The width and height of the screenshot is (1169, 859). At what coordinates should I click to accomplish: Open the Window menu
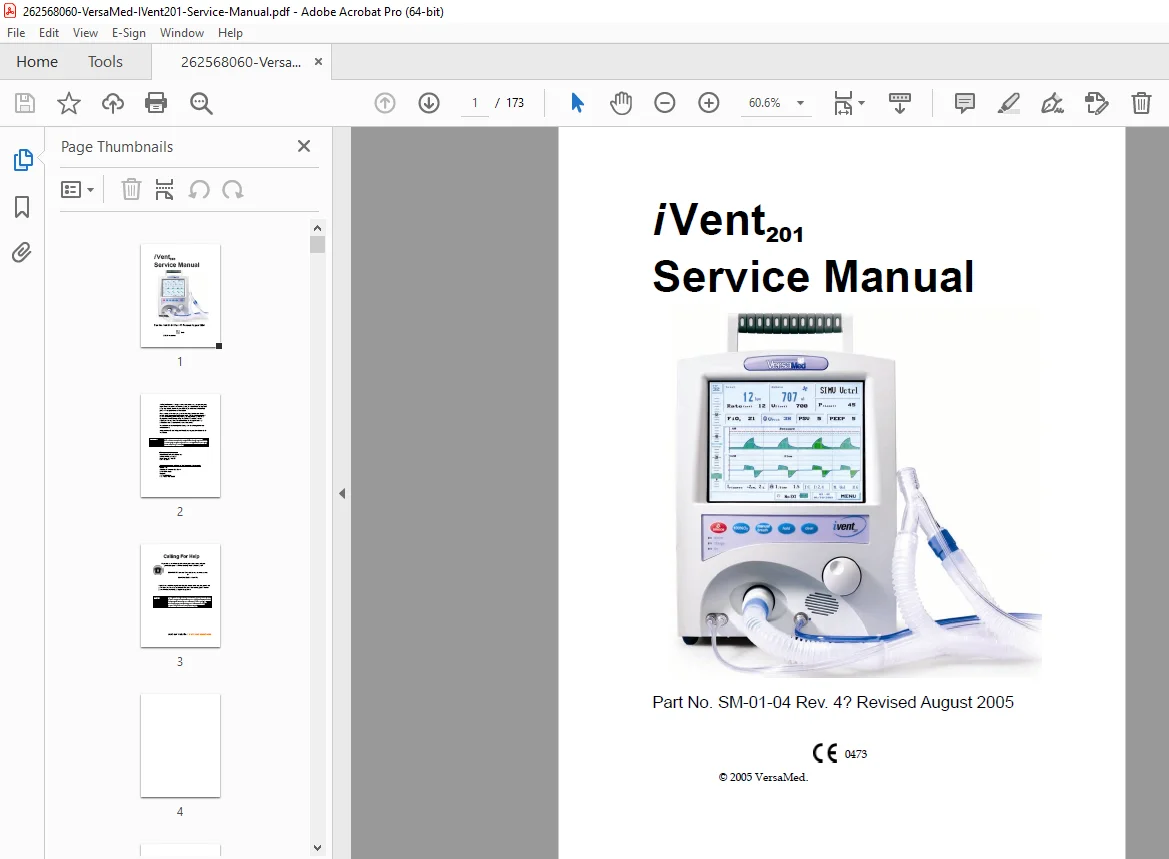click(182, 33)
